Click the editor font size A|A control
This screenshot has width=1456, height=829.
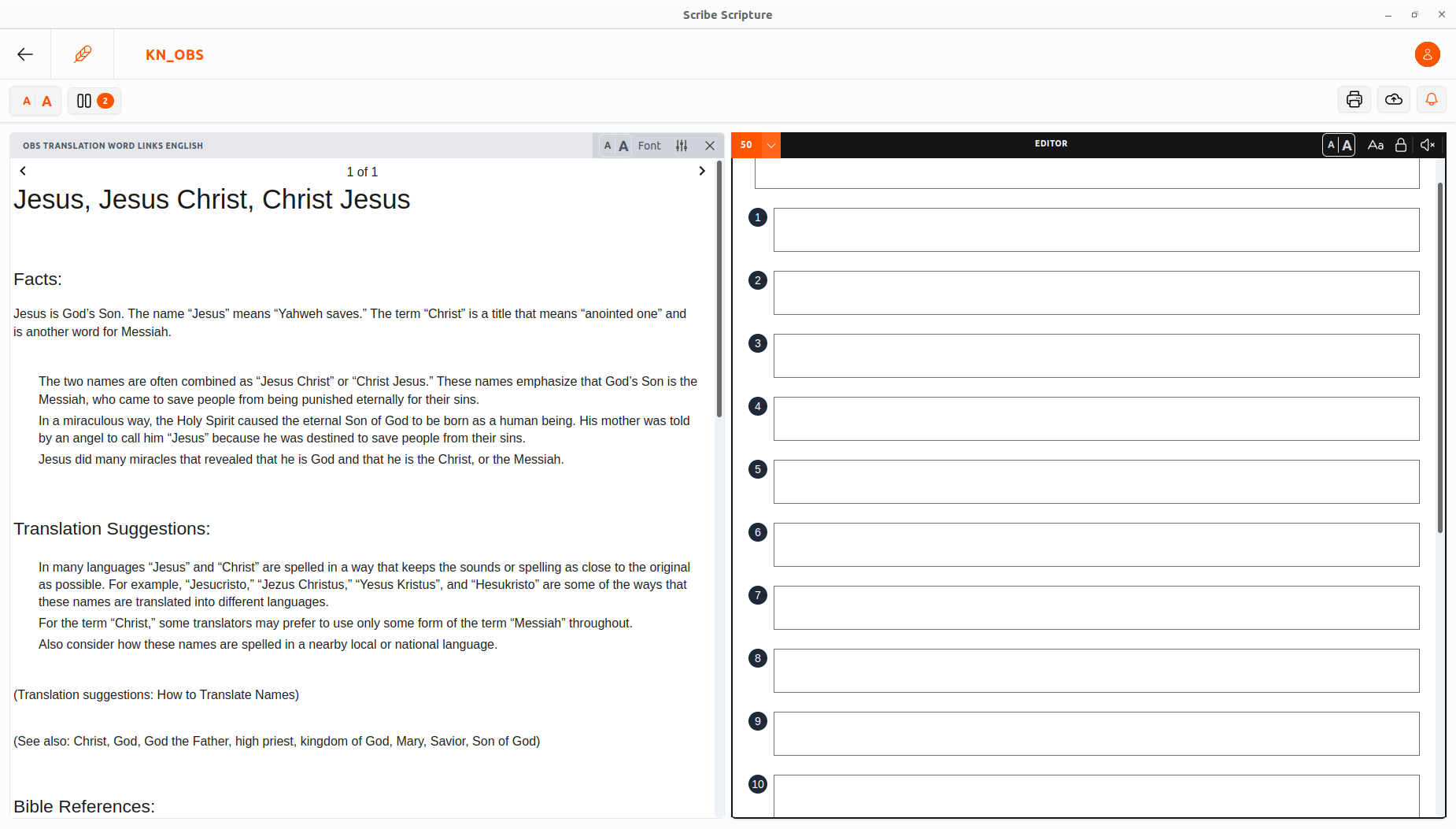(x=1338, y=145)
